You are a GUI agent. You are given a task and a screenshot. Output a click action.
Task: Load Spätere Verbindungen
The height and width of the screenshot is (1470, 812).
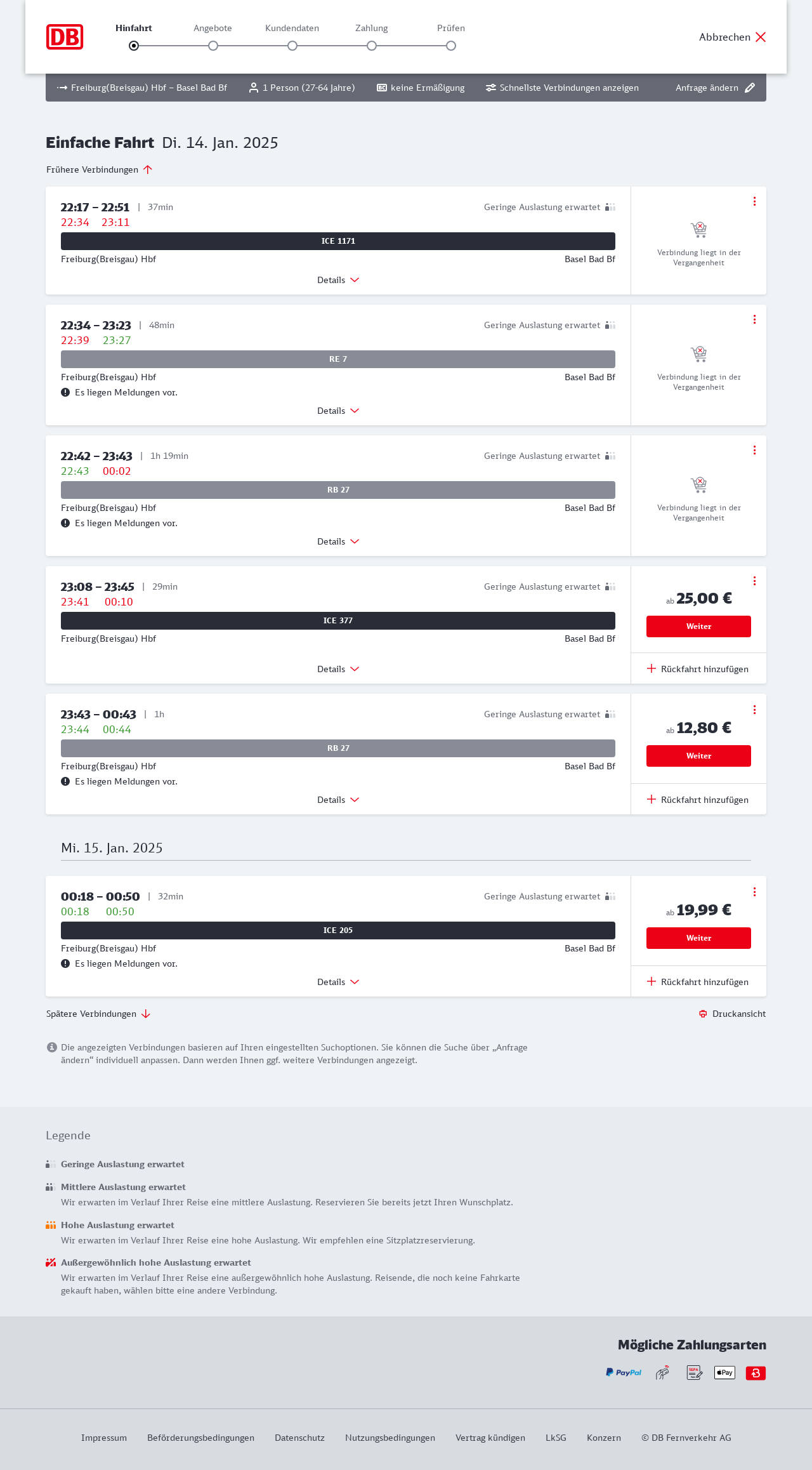pyautogui.click(x=98, y=1014)
